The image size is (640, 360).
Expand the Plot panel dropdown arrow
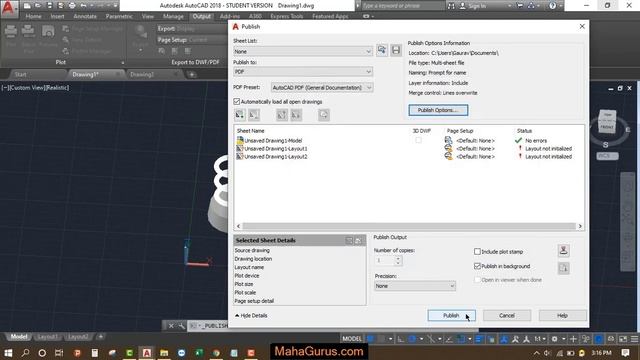[123, 62]
